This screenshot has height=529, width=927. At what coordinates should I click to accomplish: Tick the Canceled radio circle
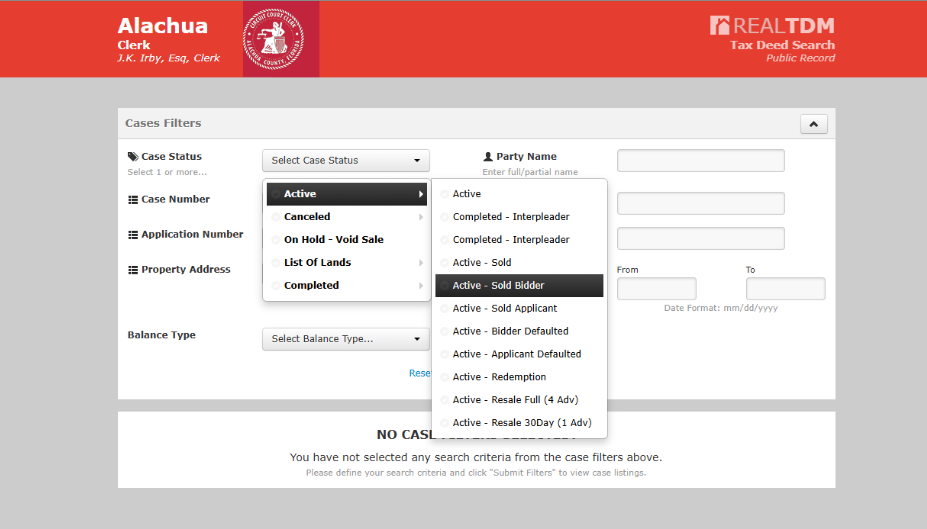(276, 217)
